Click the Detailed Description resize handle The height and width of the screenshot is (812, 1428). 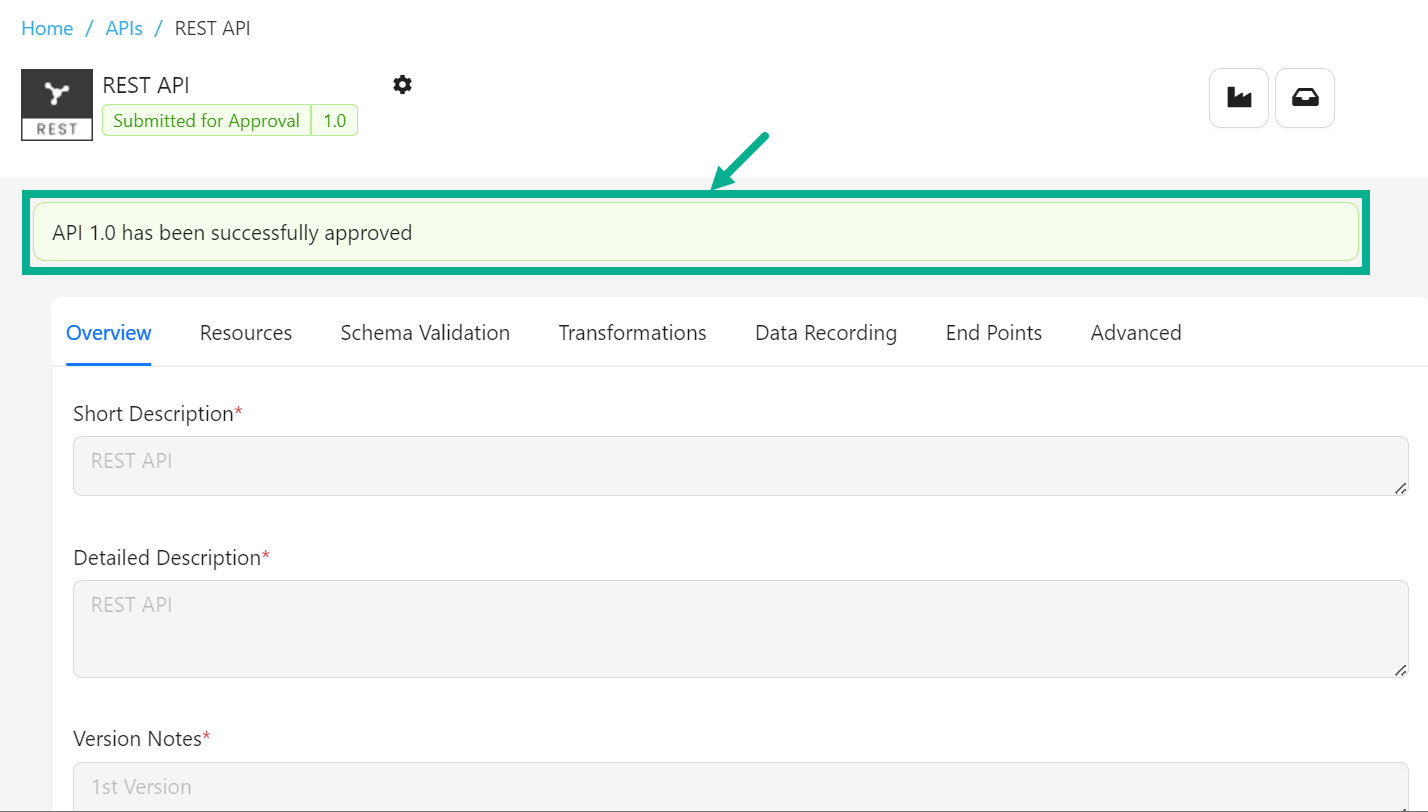tap(1400, 670)
